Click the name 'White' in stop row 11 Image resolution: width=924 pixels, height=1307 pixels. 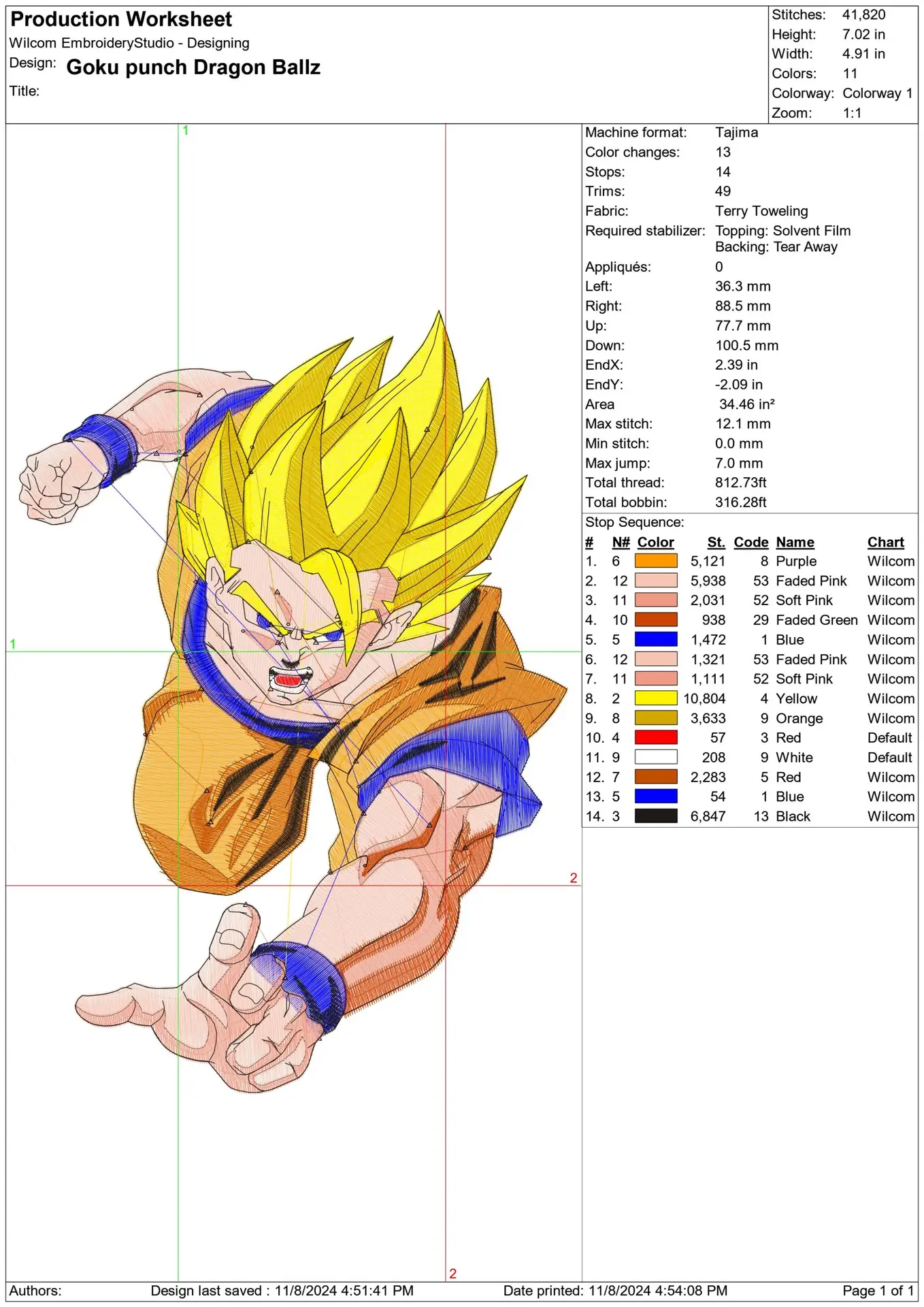coord(794,758)
